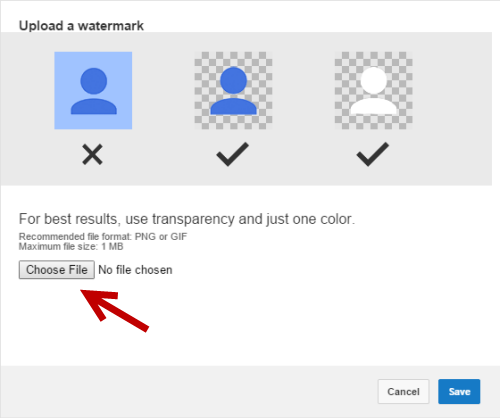This screenshot has height=418, width=500.
Task: Click 'Recommended file format: PNG or GIF'
Action: click(x=103, y=236)
